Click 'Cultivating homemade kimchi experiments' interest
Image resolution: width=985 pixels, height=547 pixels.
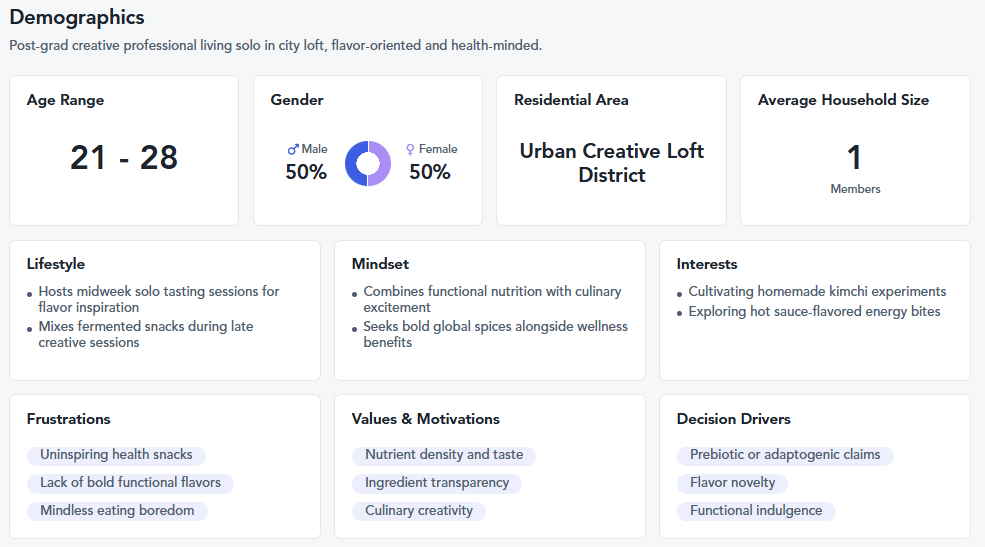[x=817, y=292]
